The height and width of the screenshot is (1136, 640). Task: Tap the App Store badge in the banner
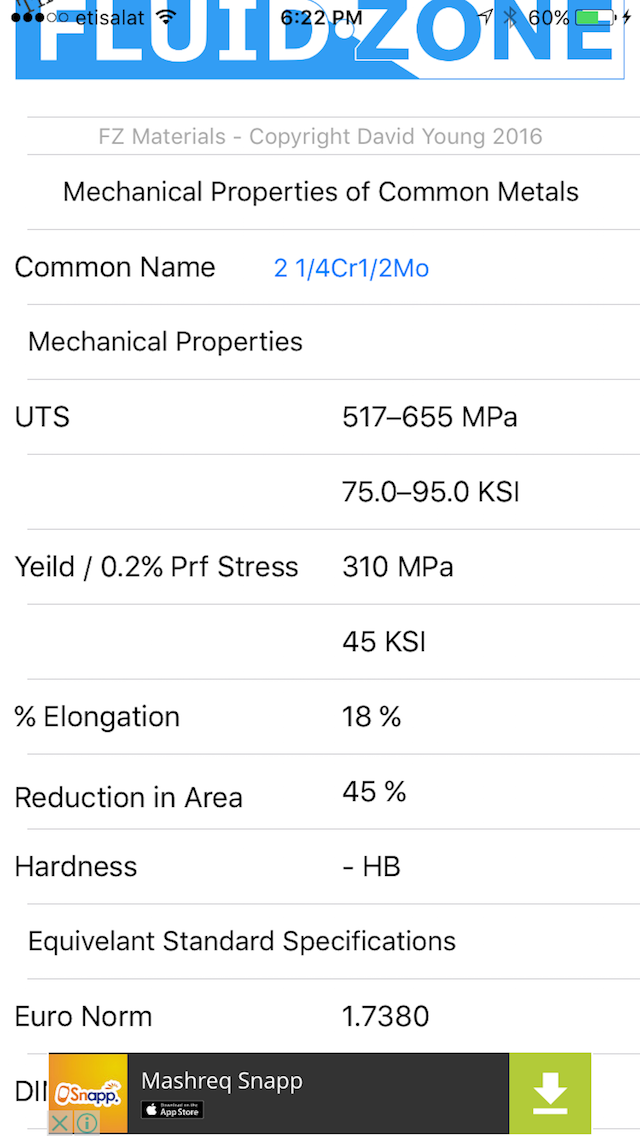tap(172, 1109)
